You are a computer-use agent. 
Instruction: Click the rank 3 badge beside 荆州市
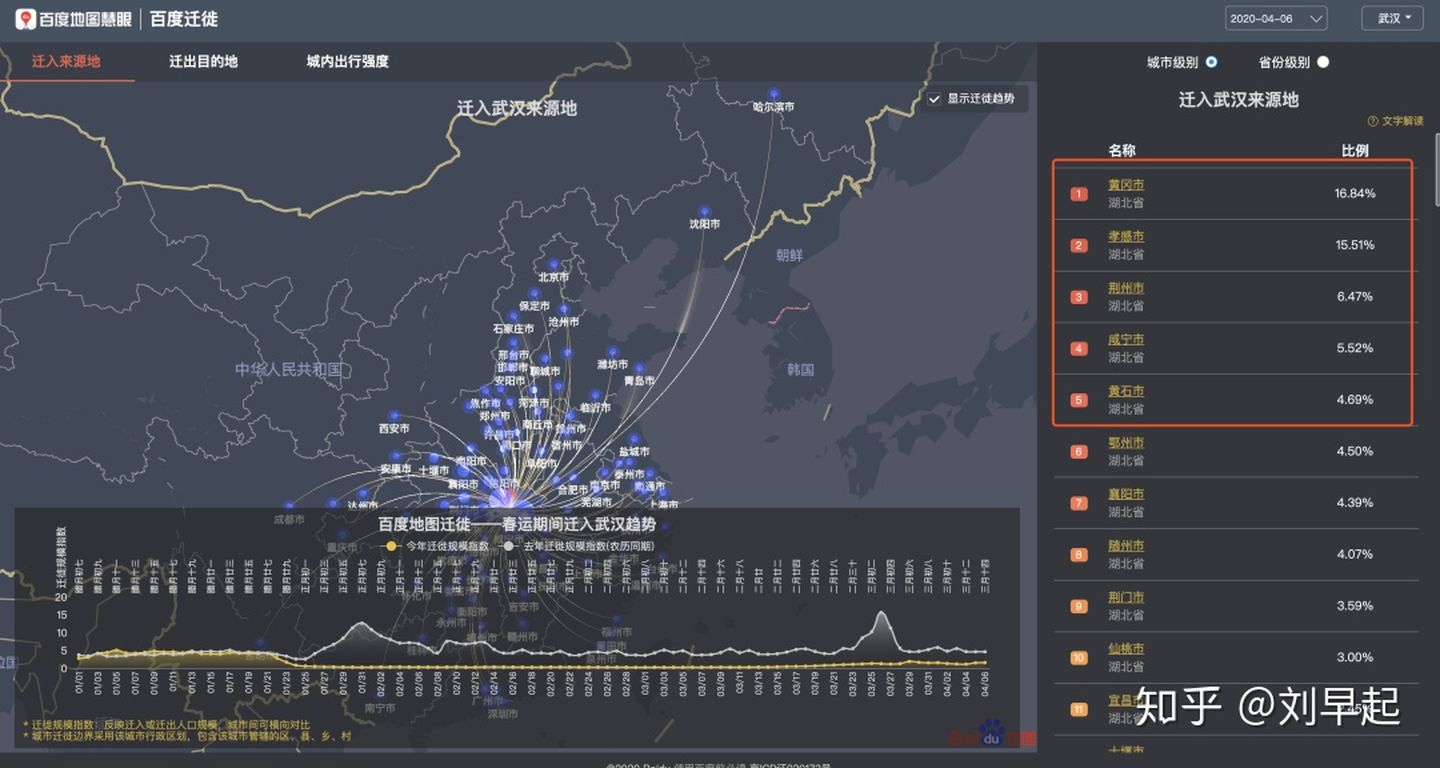(1079, 297)
